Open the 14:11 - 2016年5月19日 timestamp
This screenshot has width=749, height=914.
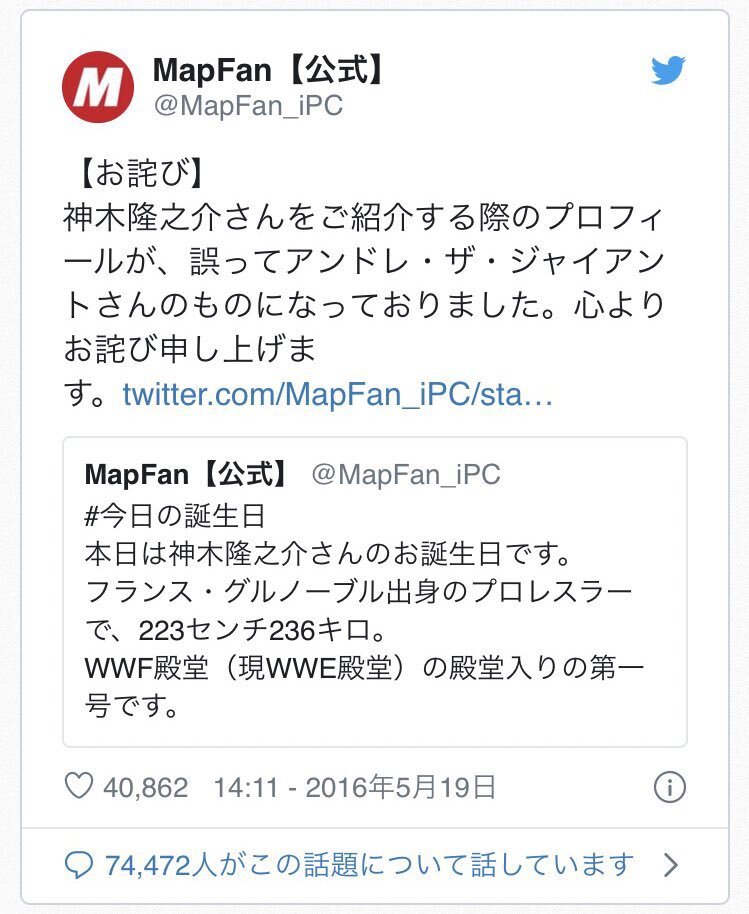coord(354,788)
